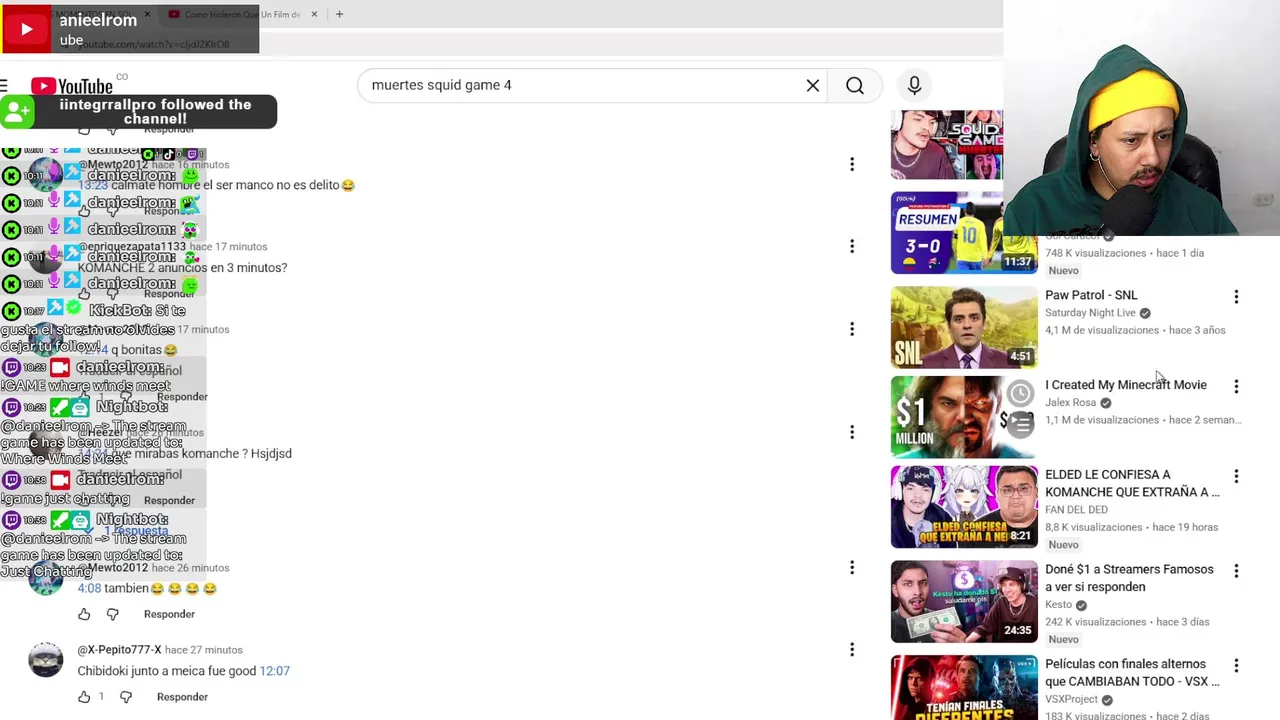Clear the search box with the X icon
1280x720 pixels.
point(813,86)
